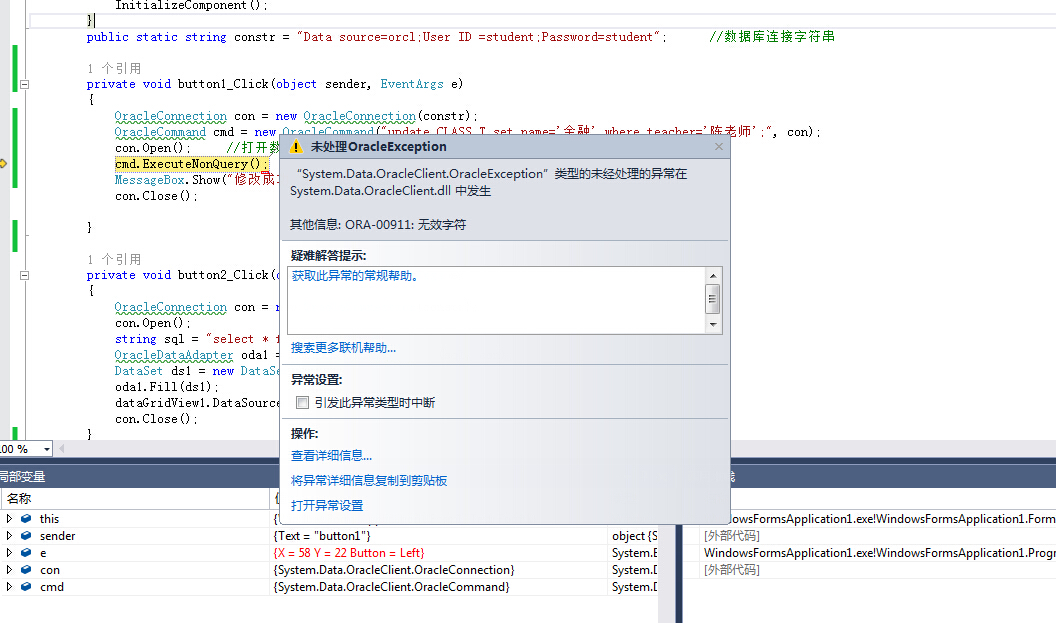Click the variable icon beside 'sender'
This screenshot has width=1056, height=623.
tap(26, 535)
